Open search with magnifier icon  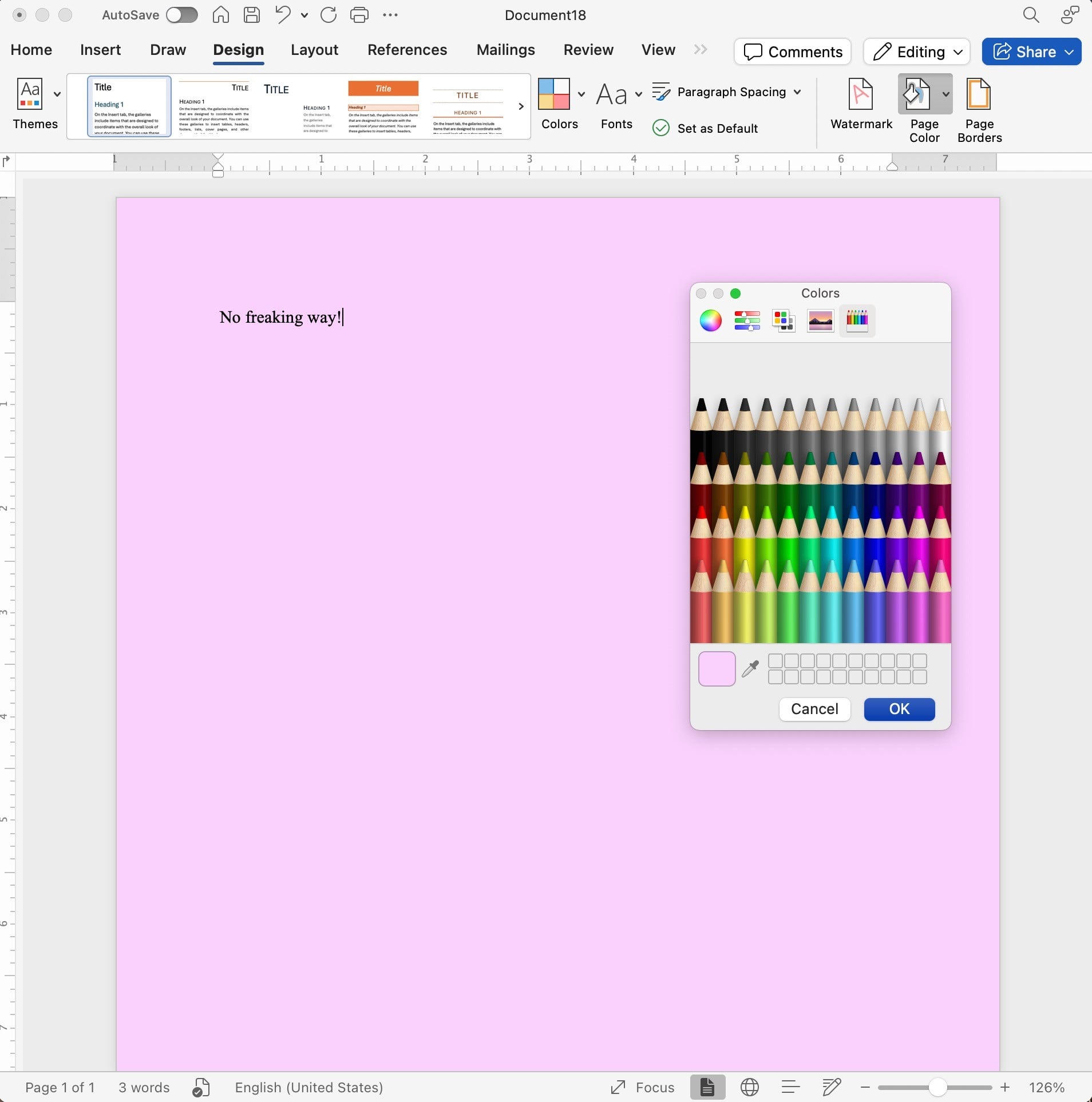1031,15
